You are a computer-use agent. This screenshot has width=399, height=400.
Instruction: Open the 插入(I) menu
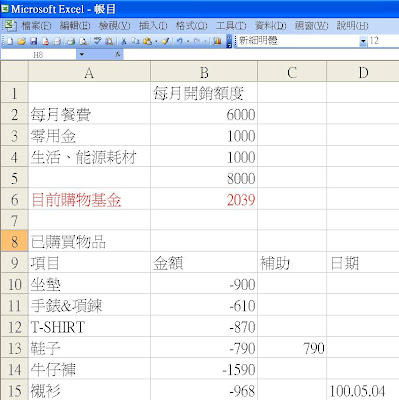point(153,25)
